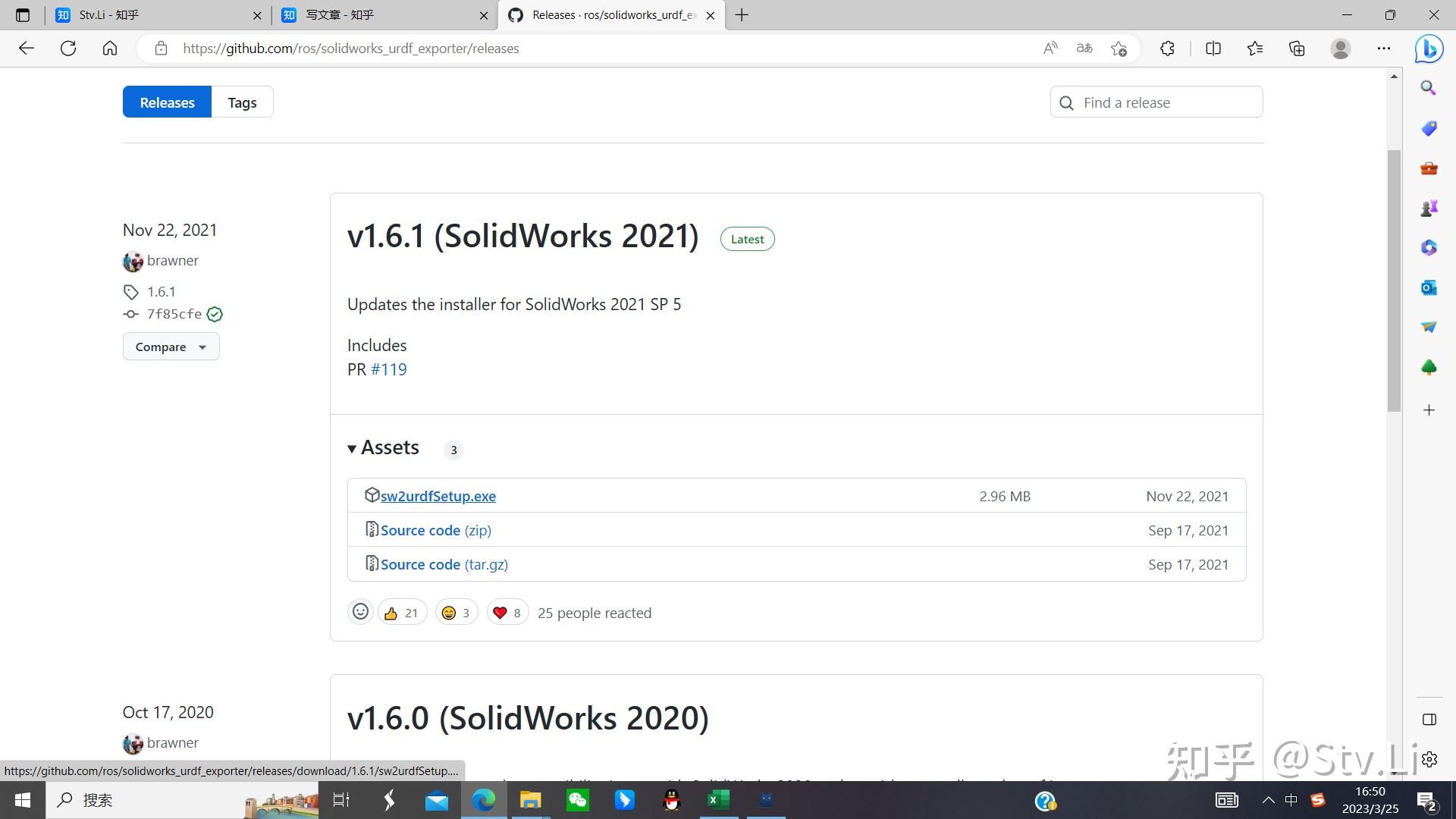
Task: Toggle the heart reaction with 8 votes
Action: [x=507, y=613]
